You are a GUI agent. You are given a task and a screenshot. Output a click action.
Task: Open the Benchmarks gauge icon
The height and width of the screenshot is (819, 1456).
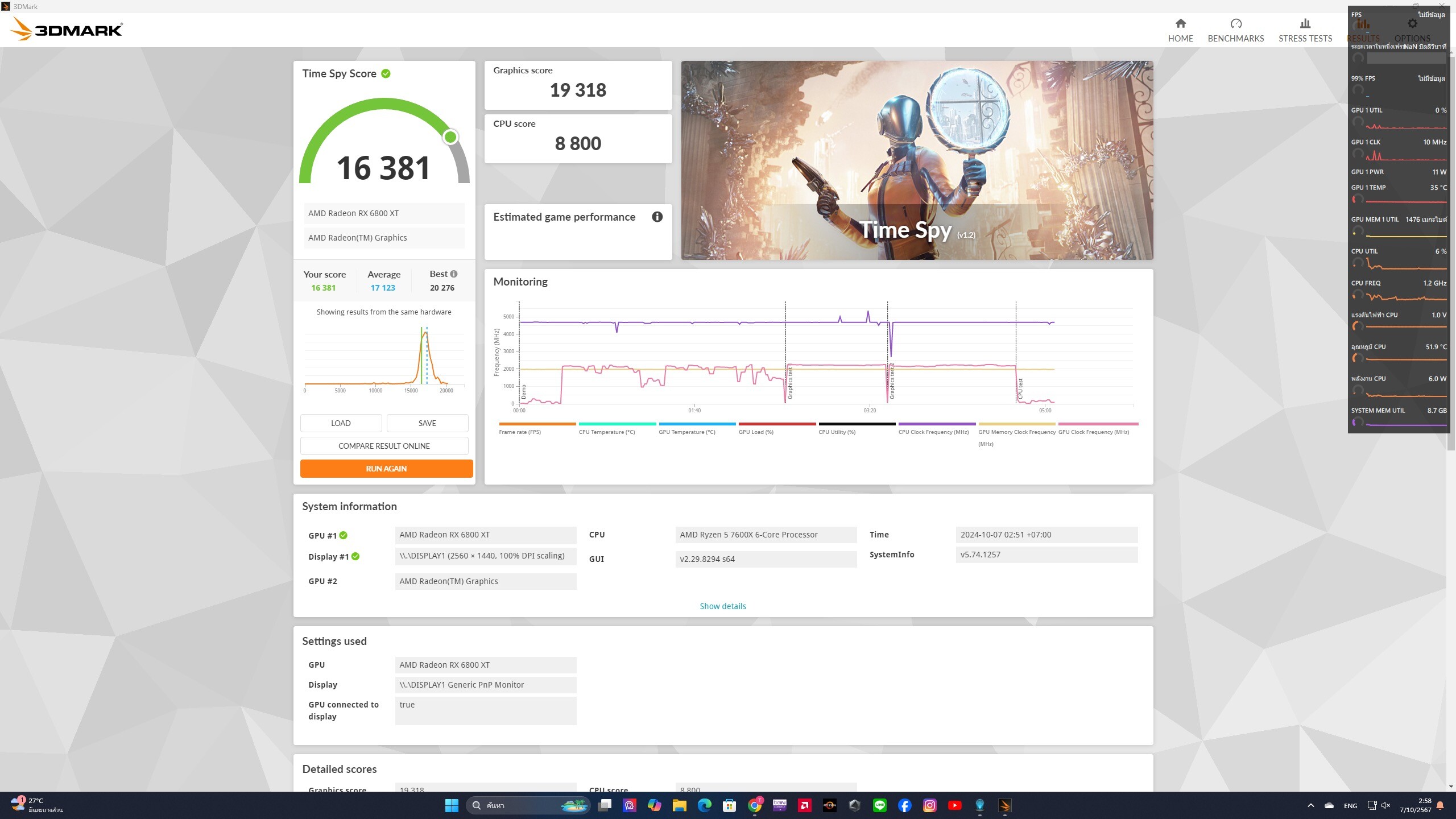tap(1235, 23)
